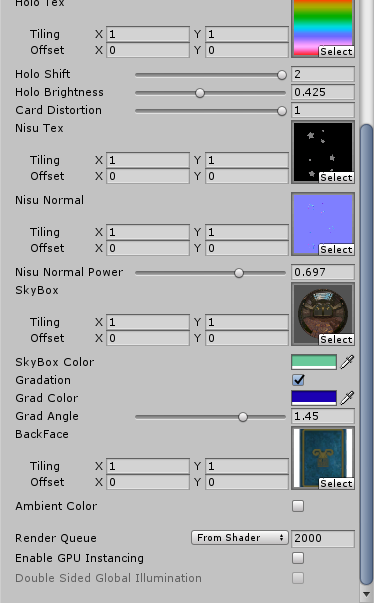
Task: Click the Holo Shift label
Action: point(43,74)
